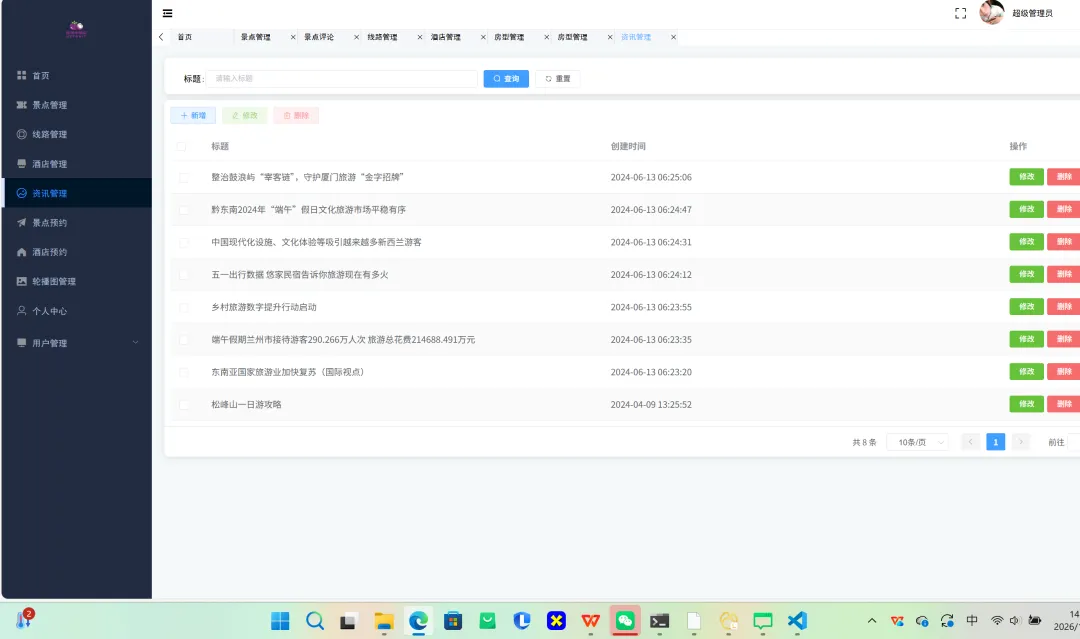
Task: Open WPS Office from taskbar
Action: click(x=590, y=621)
